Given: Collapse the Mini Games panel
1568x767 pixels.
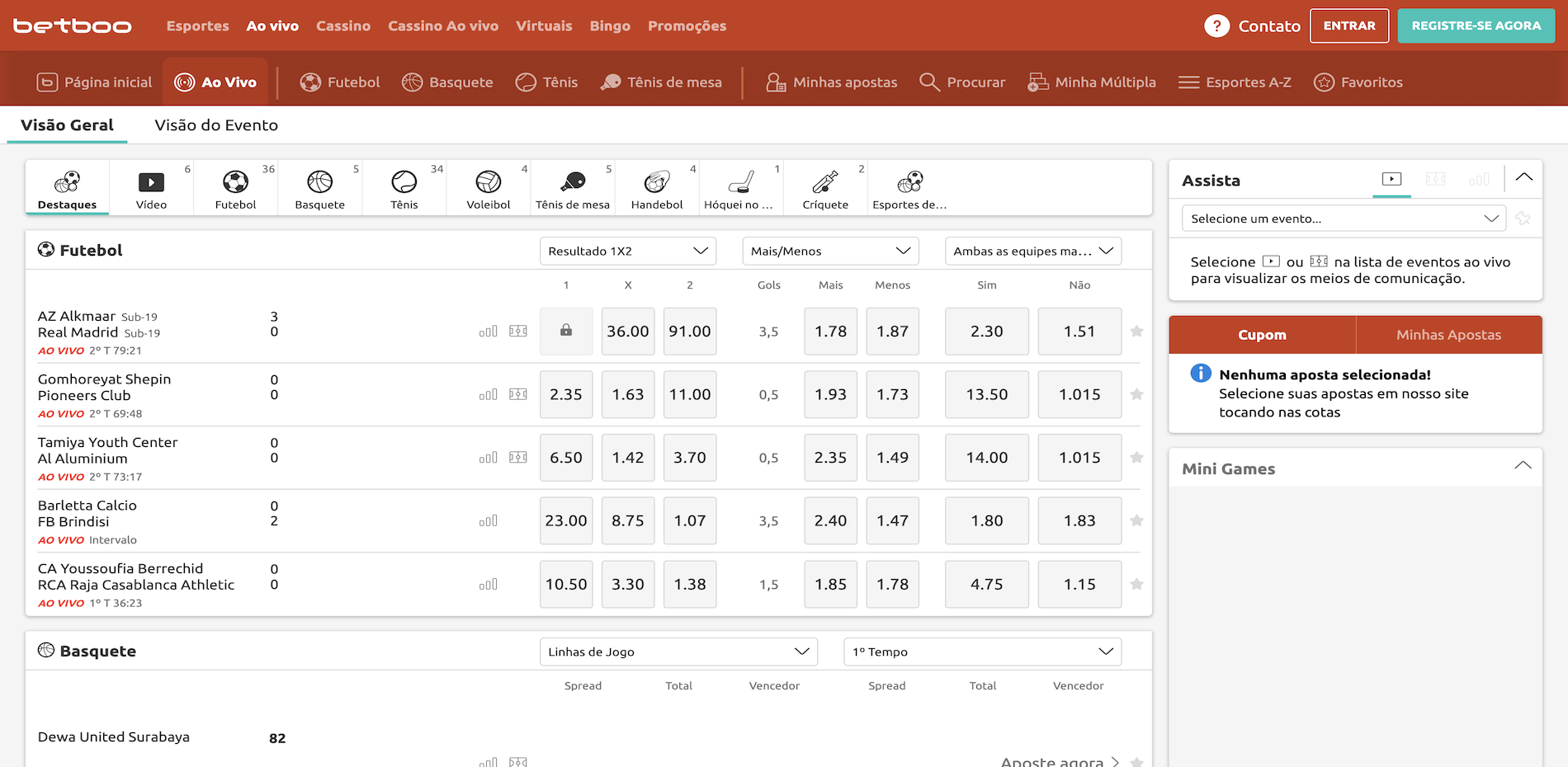Looking at the screenshot, I should pos(1523,466).
